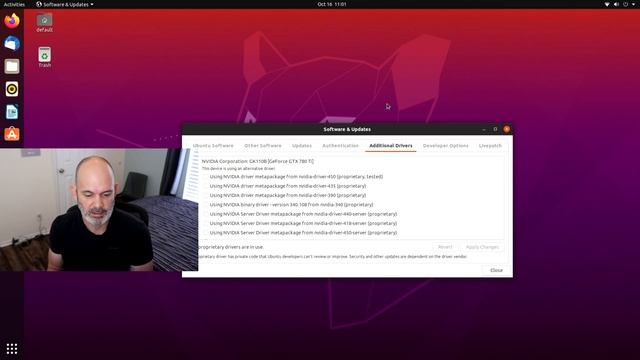This screenshot has height=360, width=640.
Task: Click 'NVIDIA Corporation: GK110B [GeForce GTX 780 Ti]' text
Action: (x=258, y=161)
